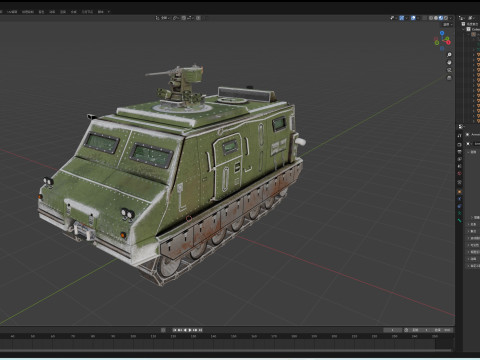
Task: Toggle X-ray mode in viewport header
Action: pos(425,18)
